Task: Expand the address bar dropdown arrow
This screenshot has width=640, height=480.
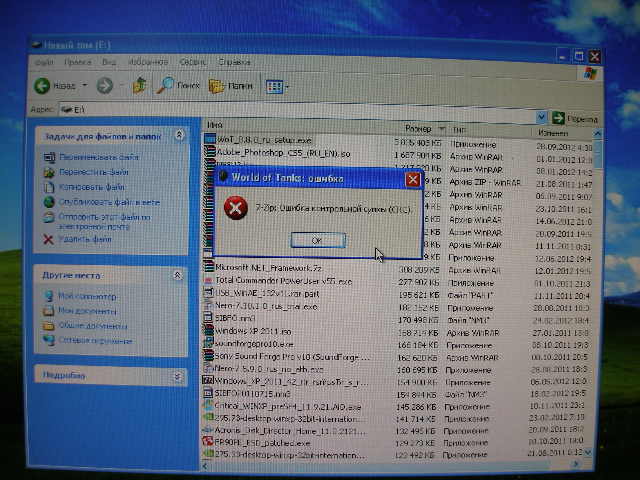Action: tap(541, 118)
